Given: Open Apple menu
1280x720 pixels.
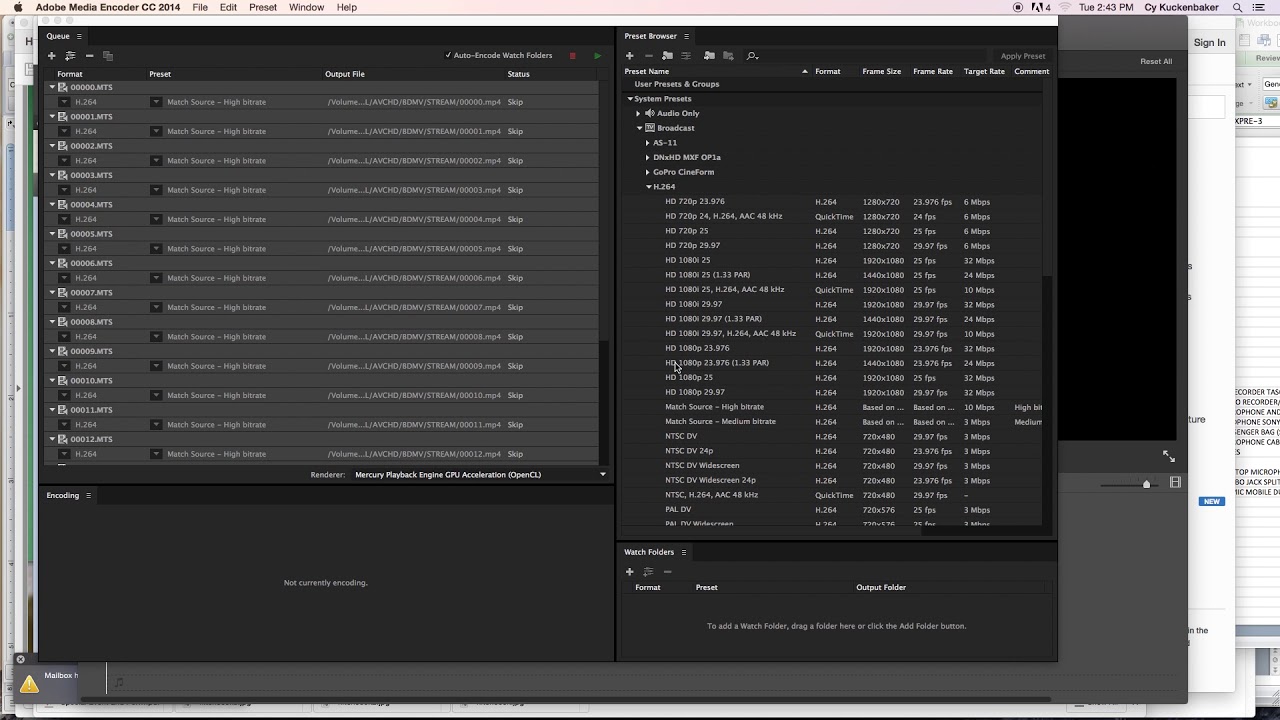Looking at the screenshot, I should point(17,7).
